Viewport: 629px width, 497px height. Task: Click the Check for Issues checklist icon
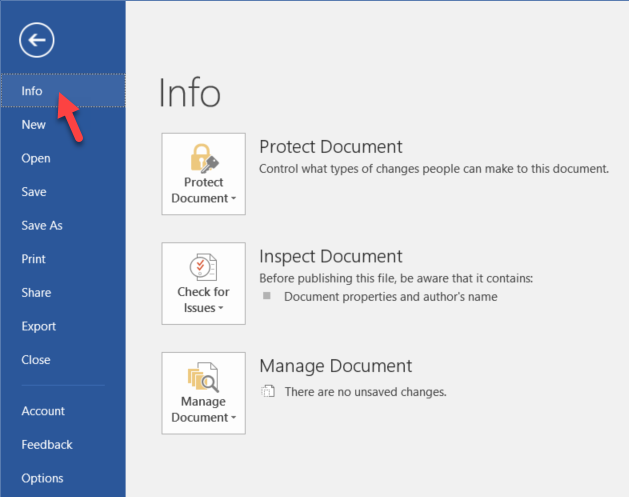point(203,267)
